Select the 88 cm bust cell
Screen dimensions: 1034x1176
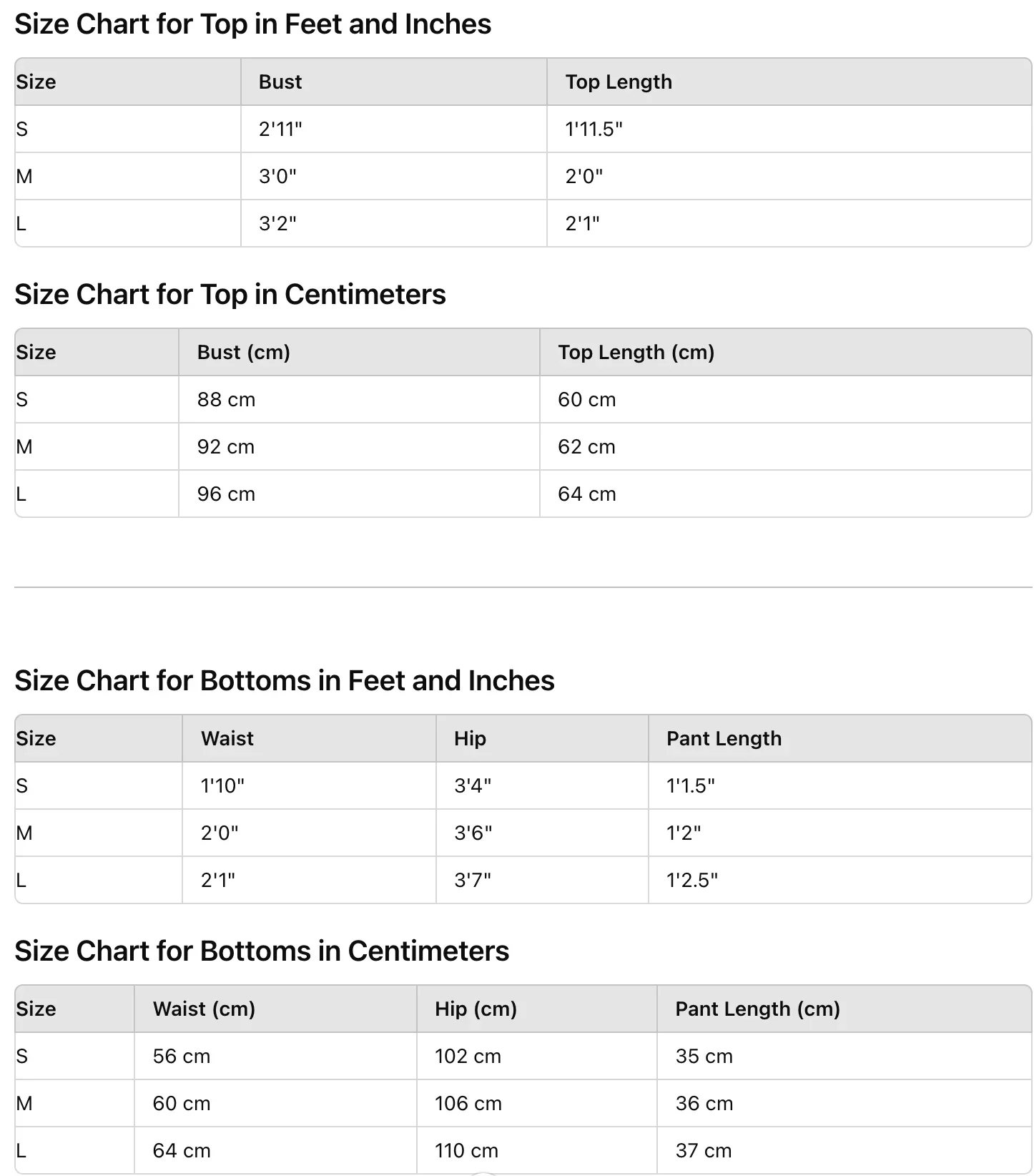(359, 400)
